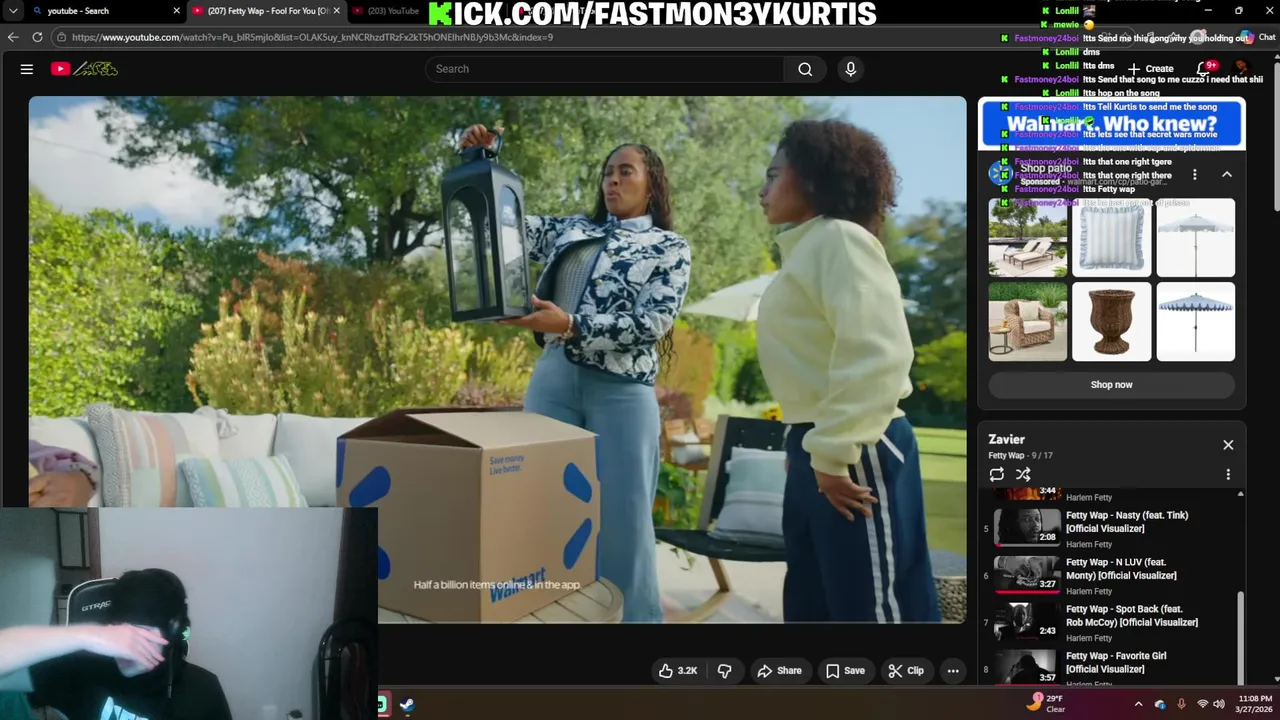Open the account avatar menu
Screen dimensions: 1280x720
(1243, 69)
